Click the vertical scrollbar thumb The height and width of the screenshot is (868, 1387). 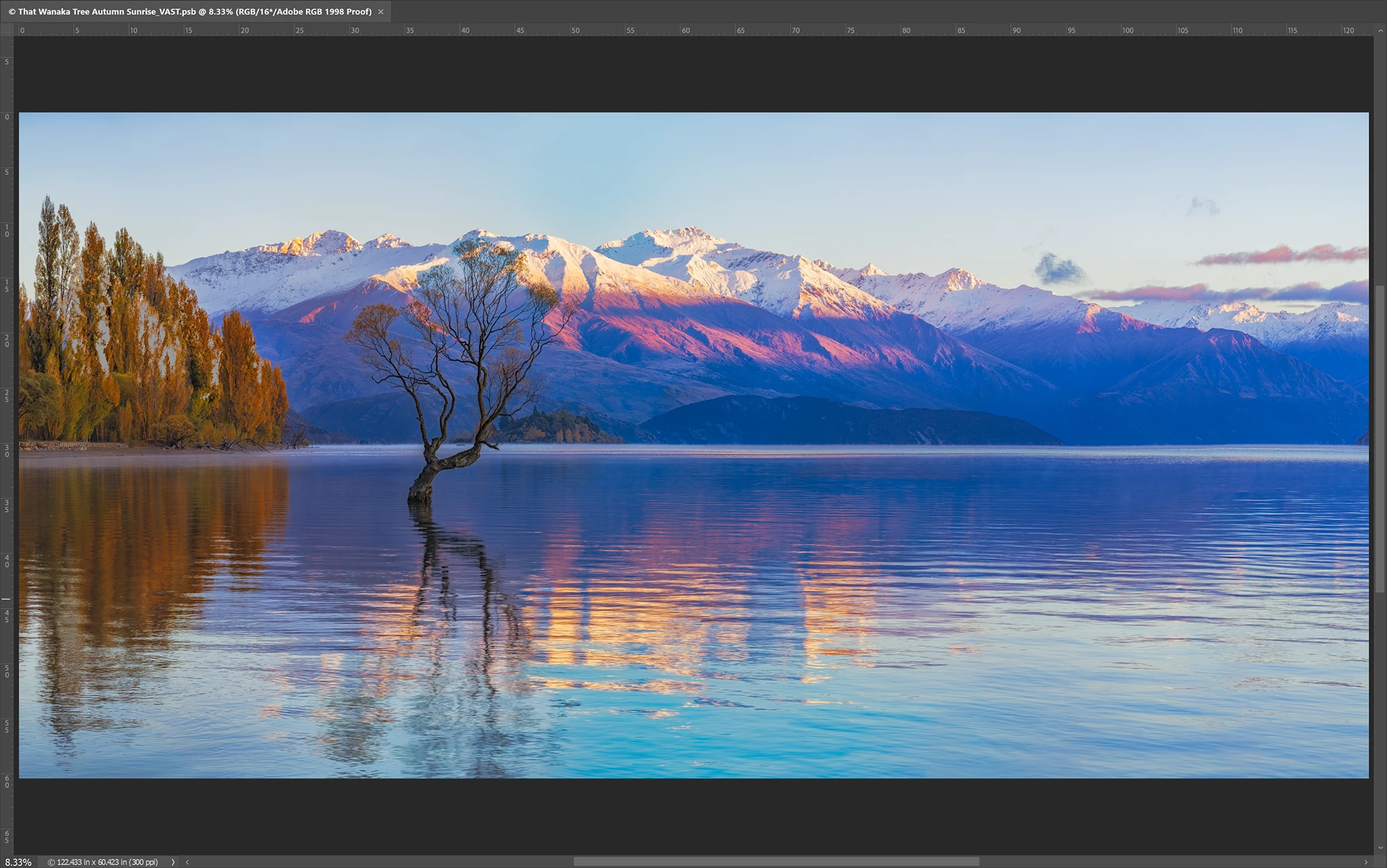[x=1380, y=439]
